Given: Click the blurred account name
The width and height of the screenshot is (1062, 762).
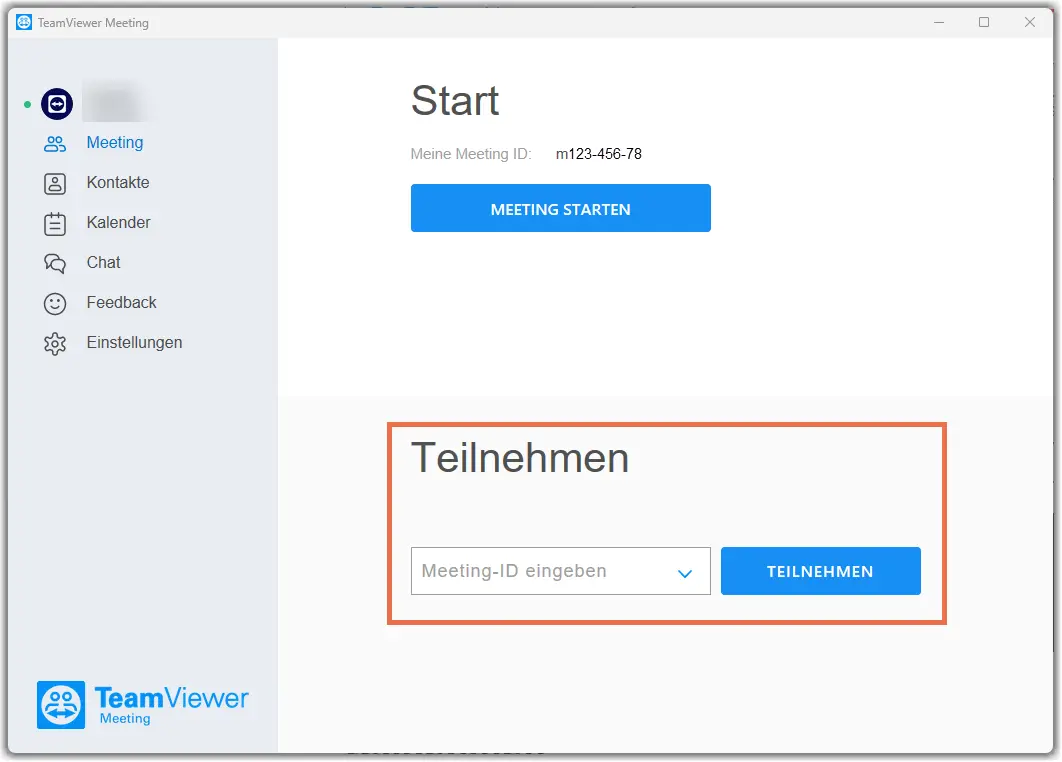Looking at the screenshot, I should click(x=113, y=103).
